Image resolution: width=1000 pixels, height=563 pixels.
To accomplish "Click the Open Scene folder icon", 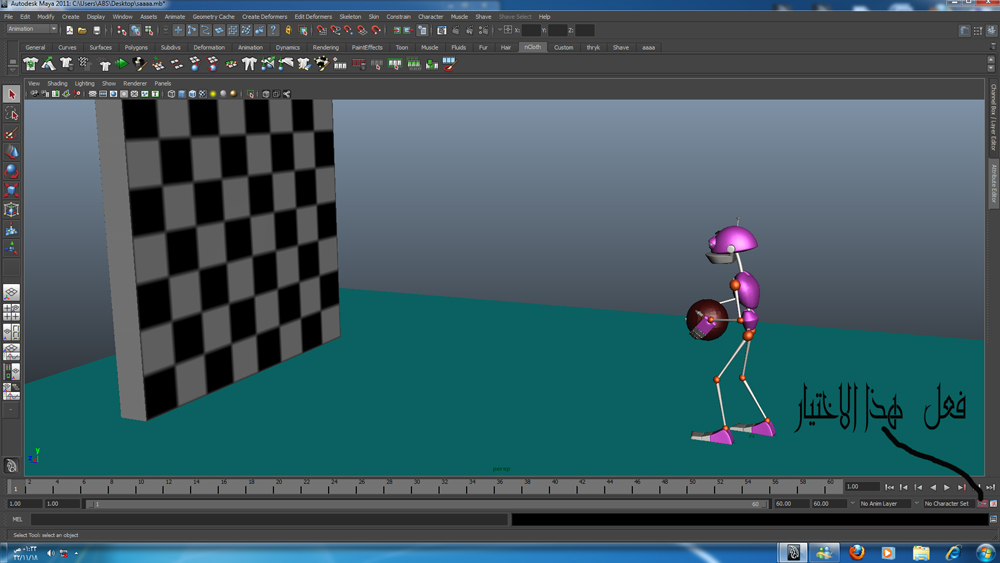I will pos(82,31).
